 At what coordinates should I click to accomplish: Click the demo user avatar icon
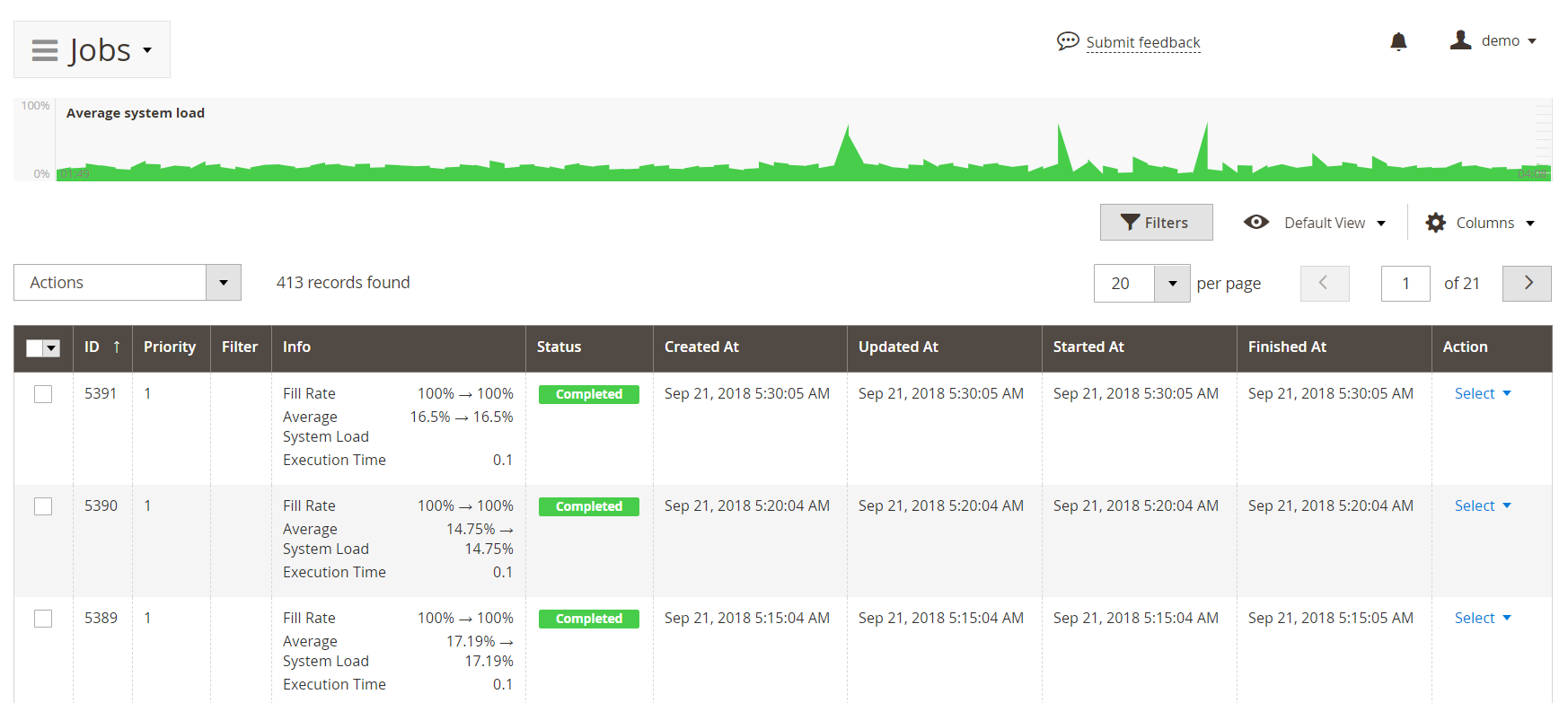(x=1459, y=40)
